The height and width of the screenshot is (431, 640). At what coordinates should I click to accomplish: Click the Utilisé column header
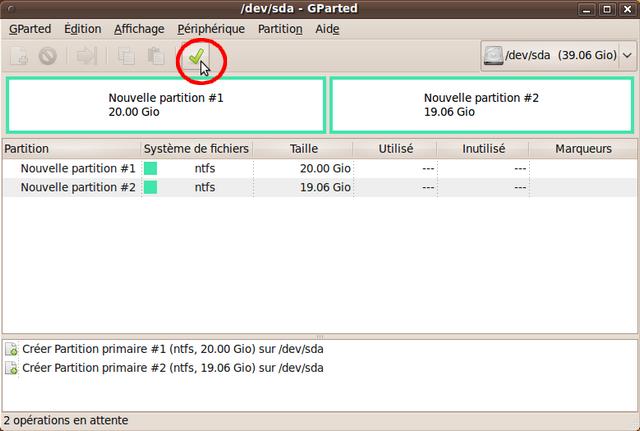tap(395, 149)
